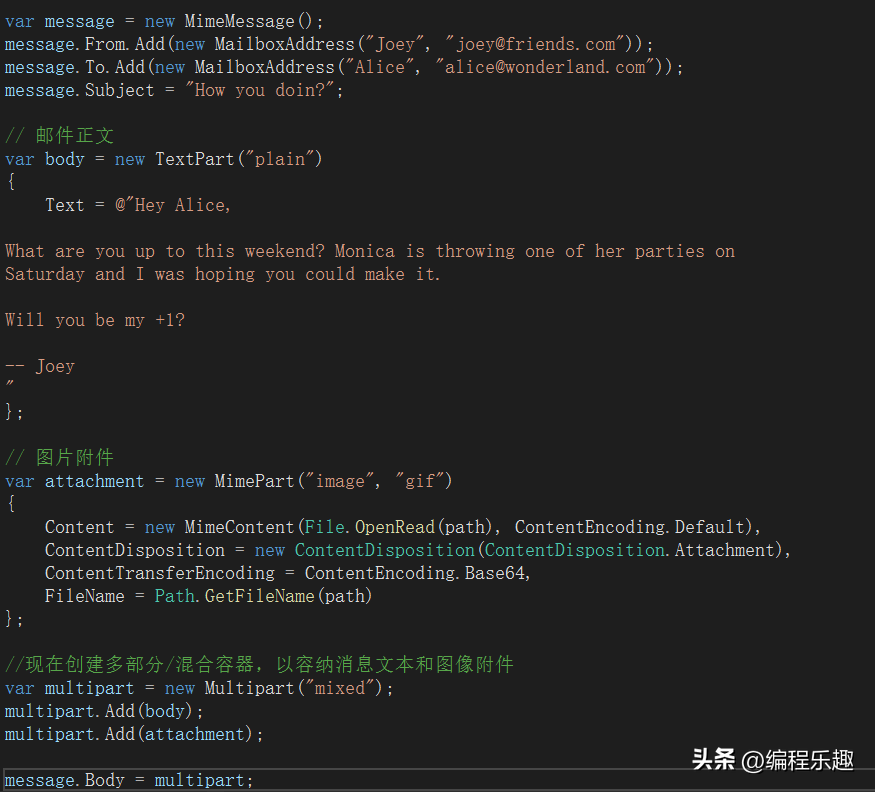Click MimePart in attachment declaration

pos(254,481)
